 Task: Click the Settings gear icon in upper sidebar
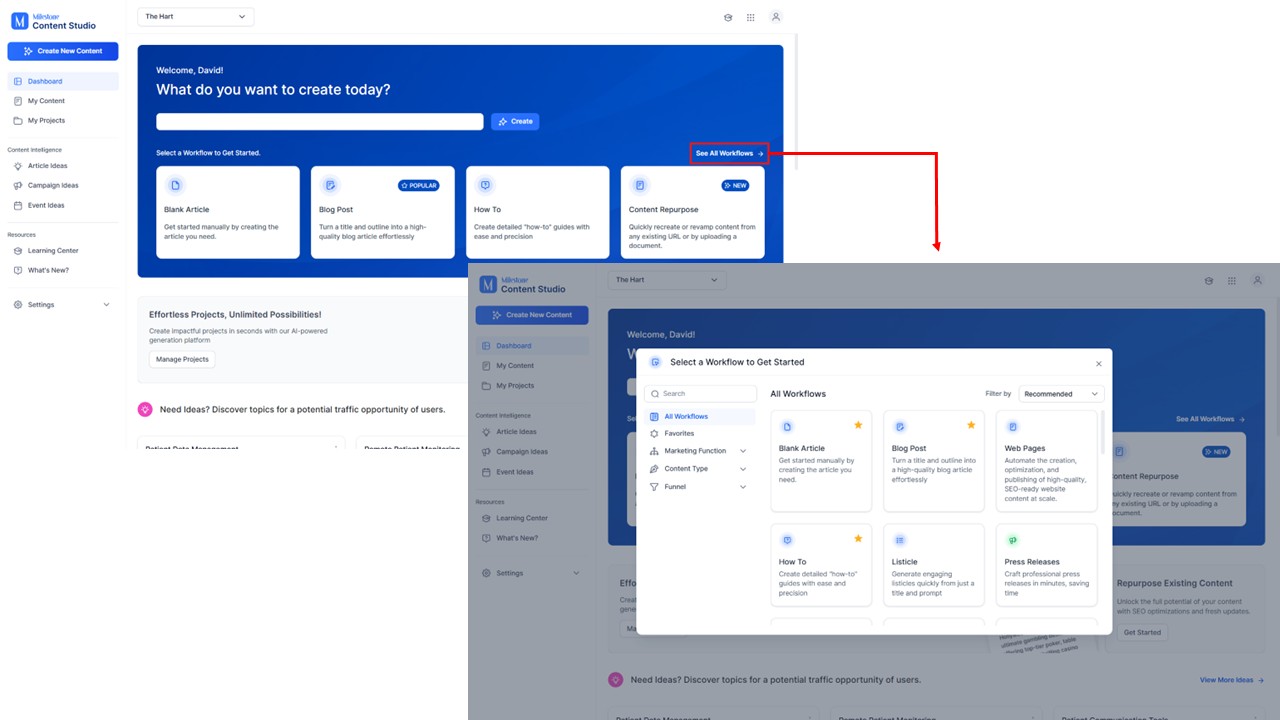18,304
